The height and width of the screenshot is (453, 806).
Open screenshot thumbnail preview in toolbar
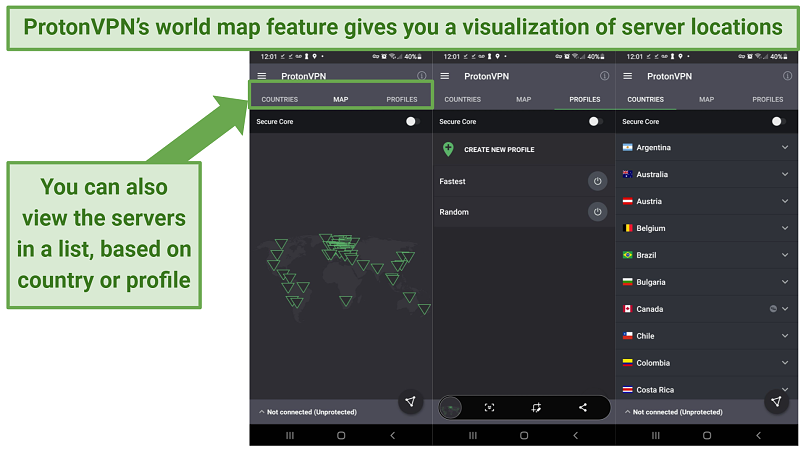[450, 408]
